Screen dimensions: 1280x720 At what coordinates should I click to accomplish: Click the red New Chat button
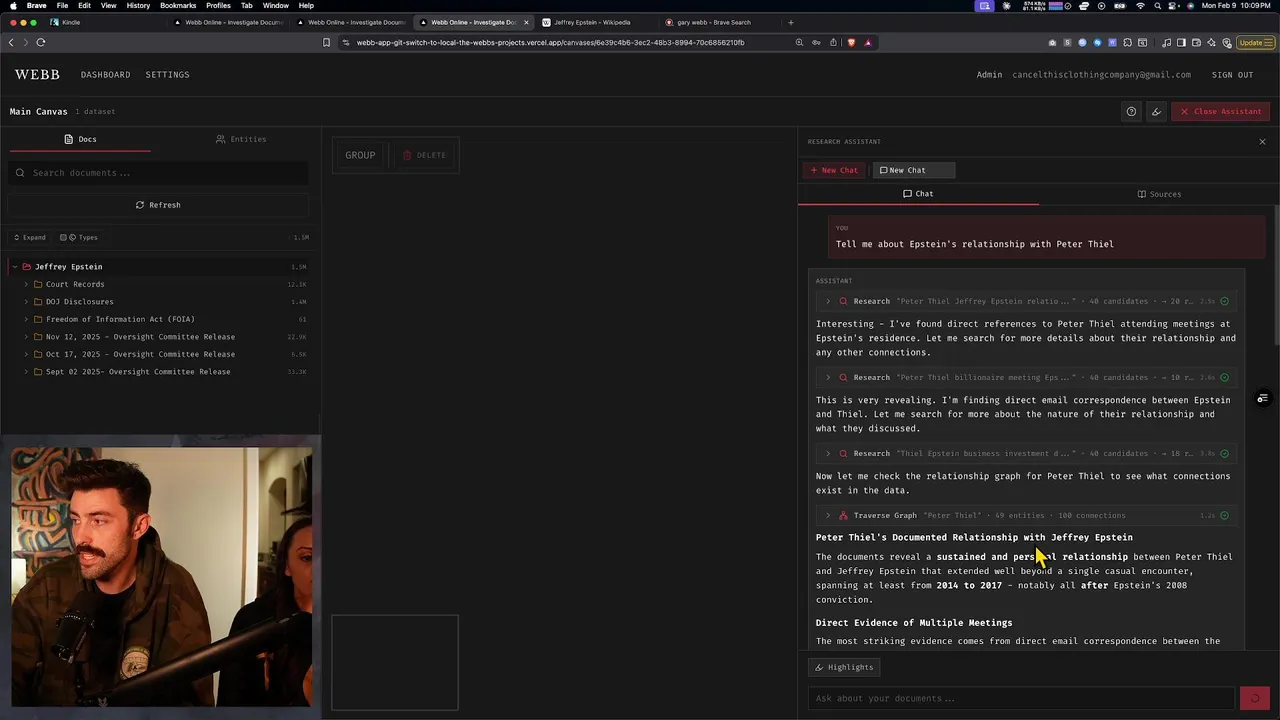(834, 170)
